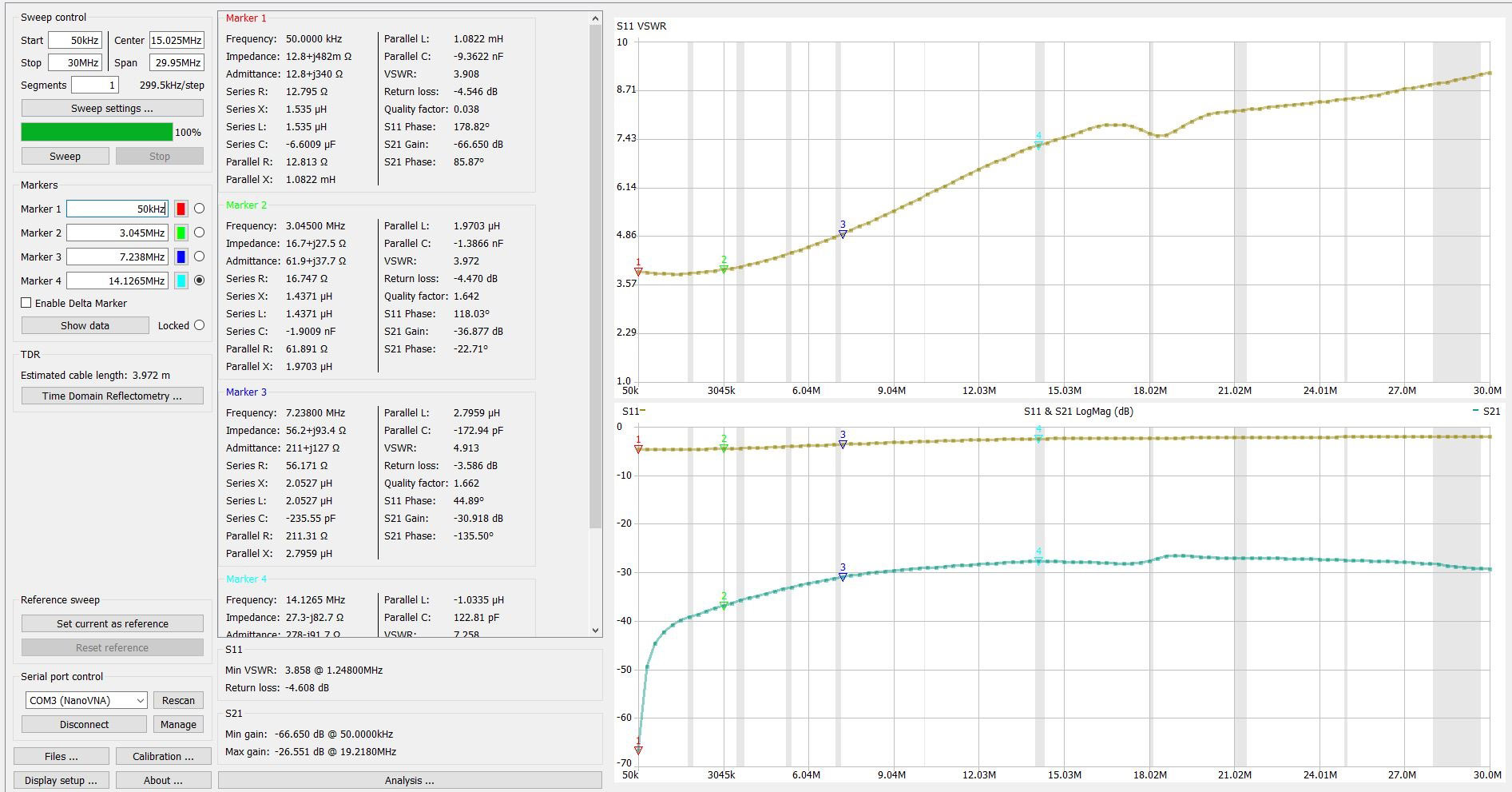This screenshot has height=792, width=1512.
Task: Click the Start frequency input field
Action: click(x=75, y=40)
